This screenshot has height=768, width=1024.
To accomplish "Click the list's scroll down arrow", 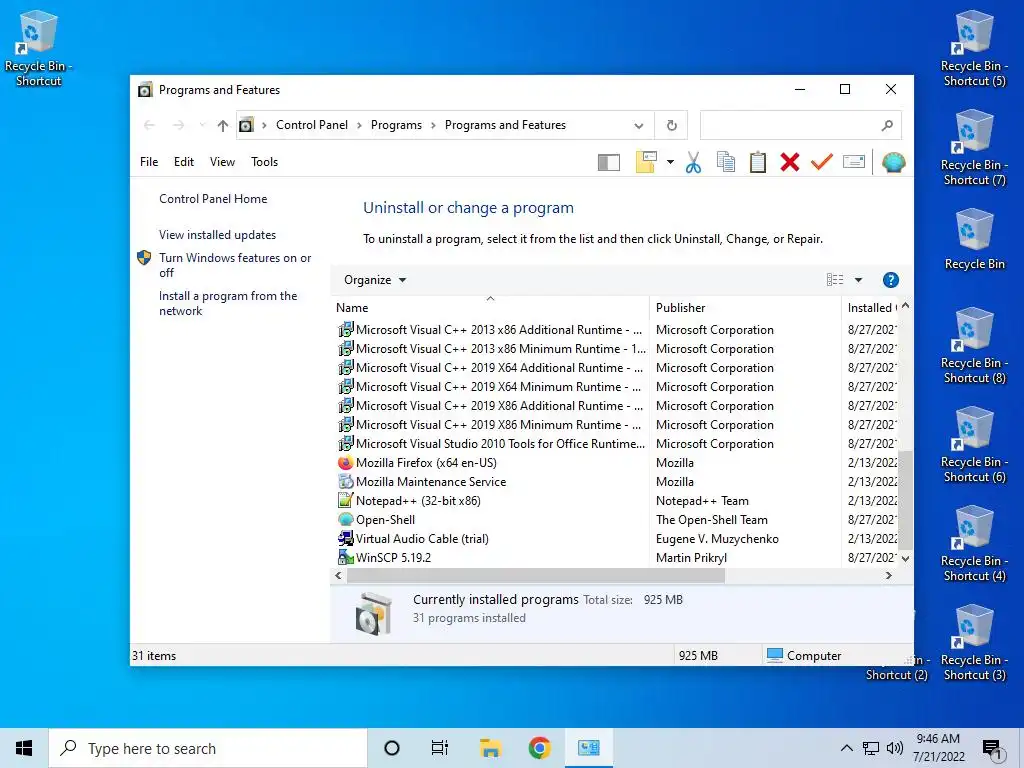I will pos(905,559).
